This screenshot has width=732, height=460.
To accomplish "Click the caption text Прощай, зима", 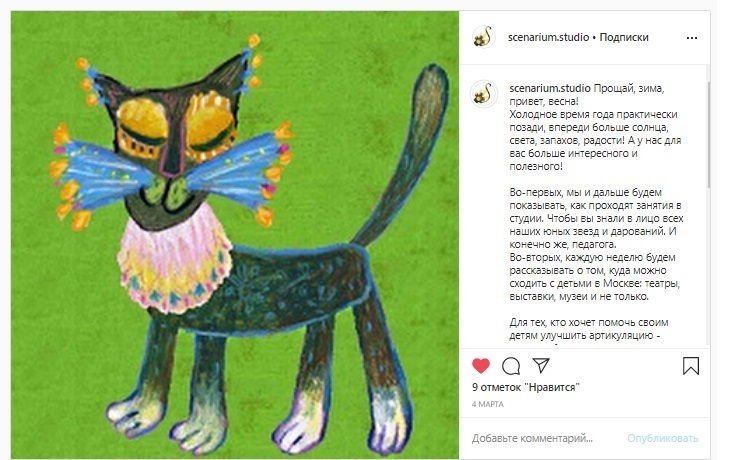I will [628, 88].
